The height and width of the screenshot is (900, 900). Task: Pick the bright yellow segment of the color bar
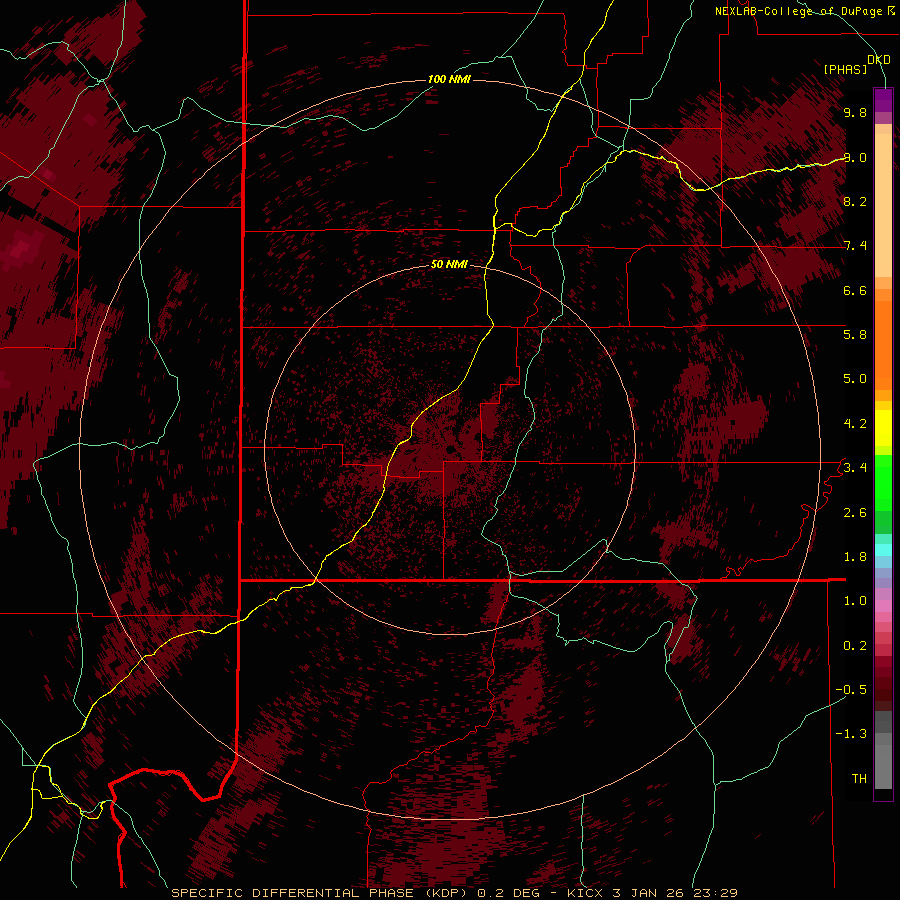(x=883, y=428)
